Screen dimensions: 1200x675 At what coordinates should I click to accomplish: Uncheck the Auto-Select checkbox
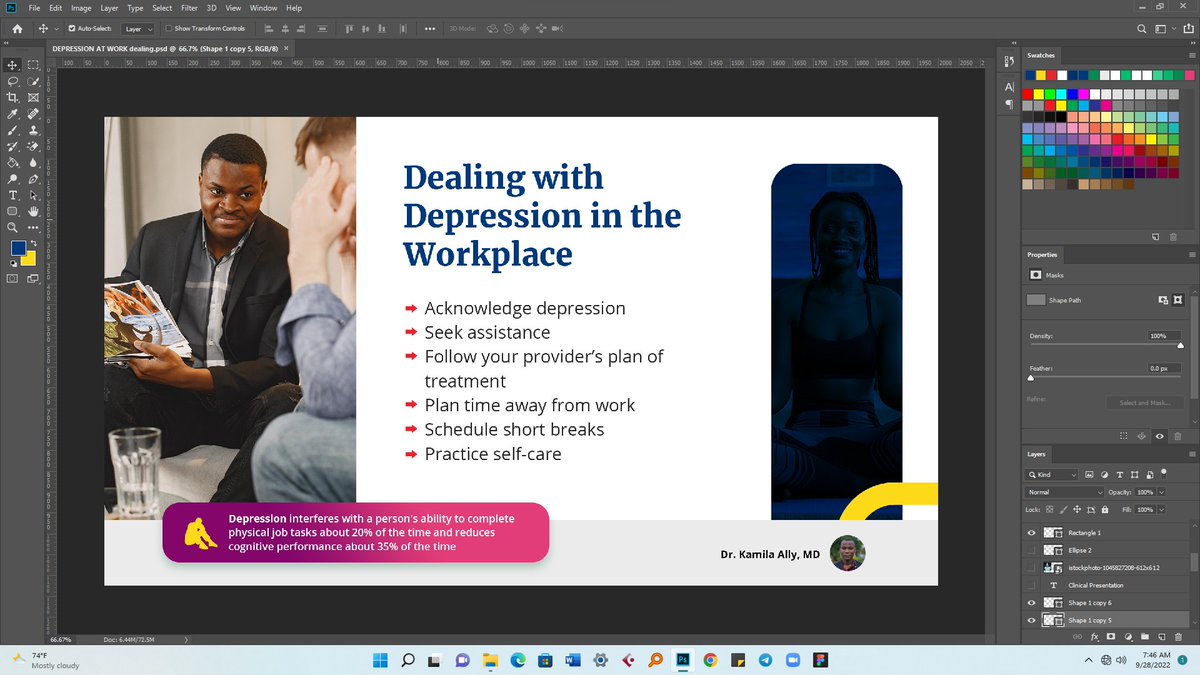(71, 29)
